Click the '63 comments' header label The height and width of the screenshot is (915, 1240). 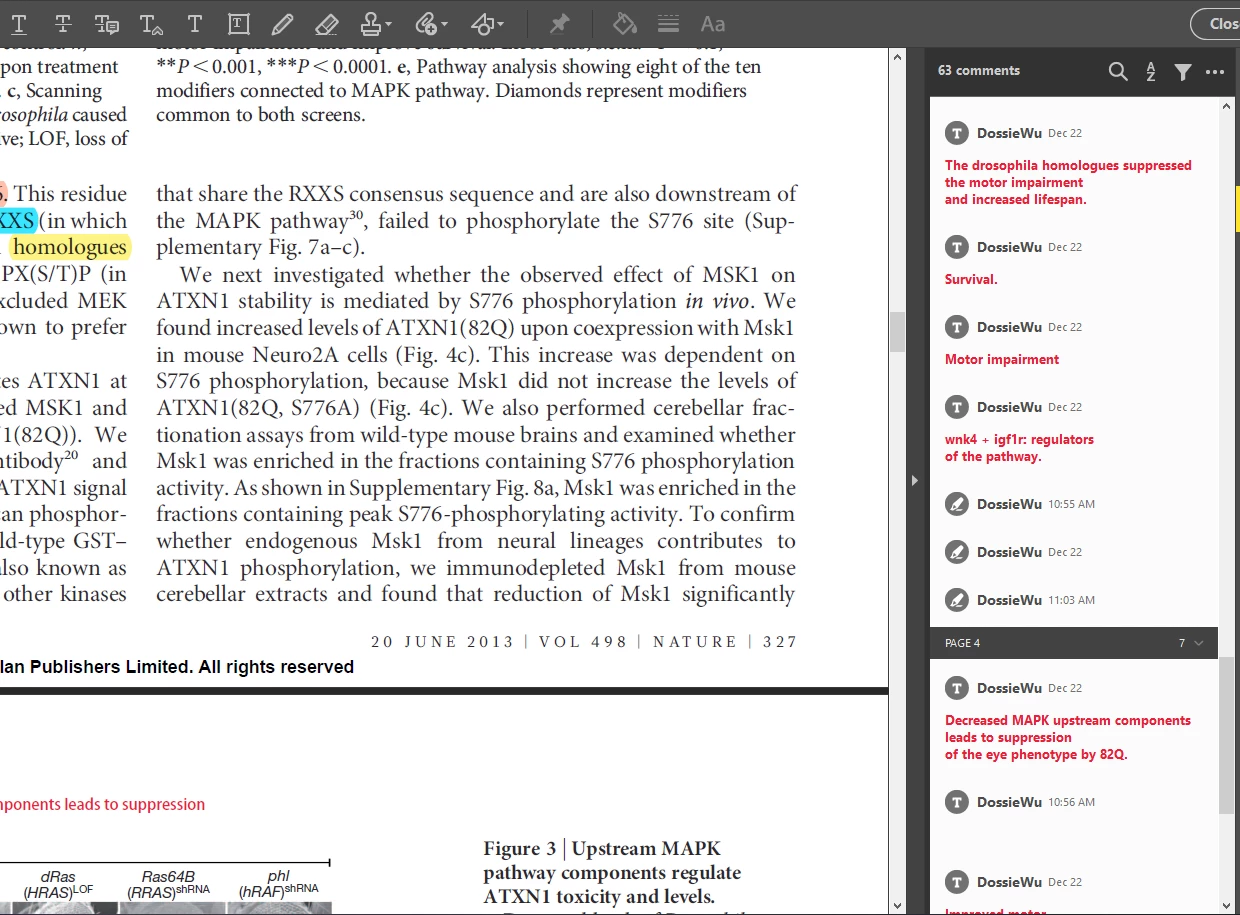(x=979, y=71)
